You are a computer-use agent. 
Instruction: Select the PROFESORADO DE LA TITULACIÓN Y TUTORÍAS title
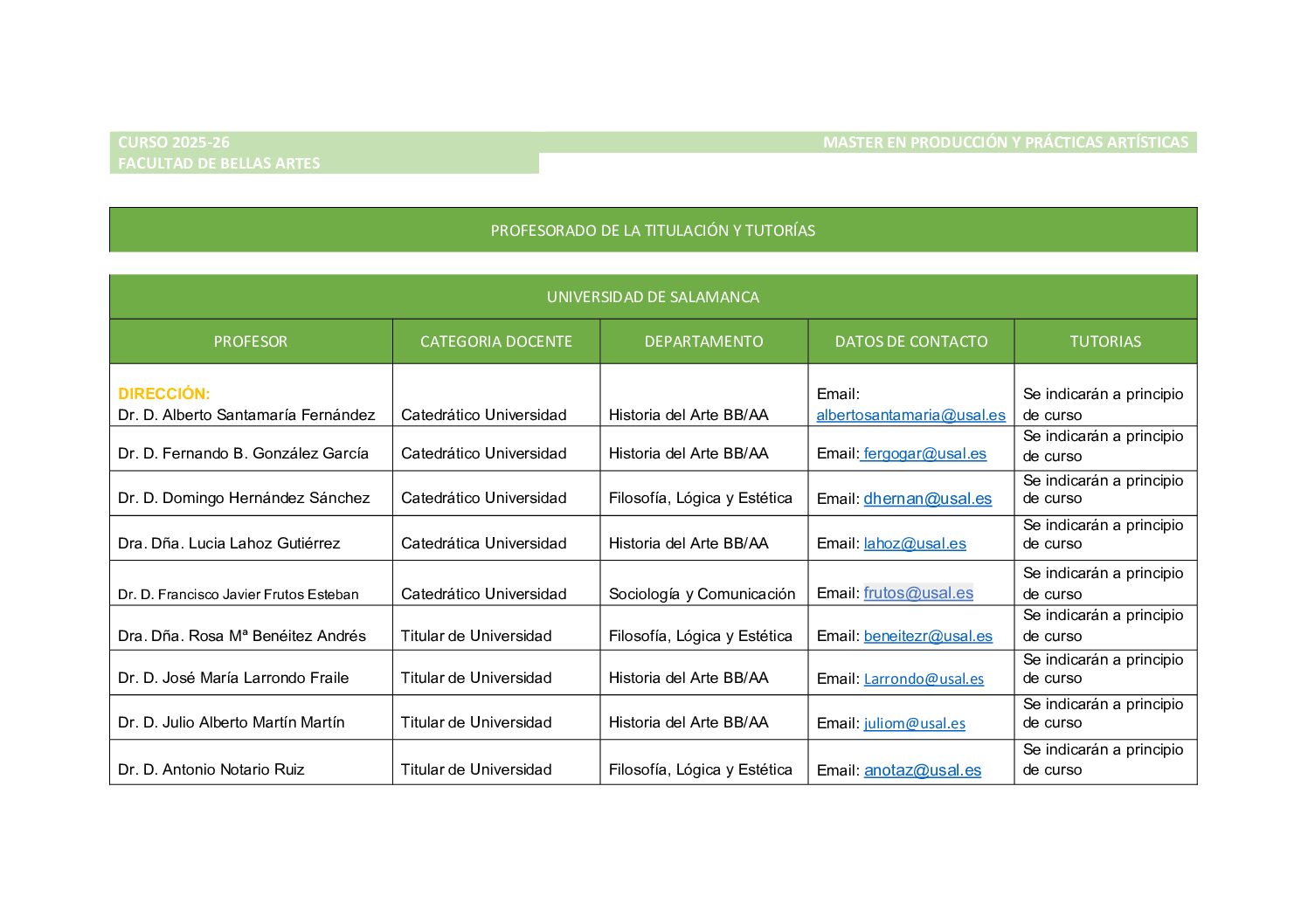[653, 231]
